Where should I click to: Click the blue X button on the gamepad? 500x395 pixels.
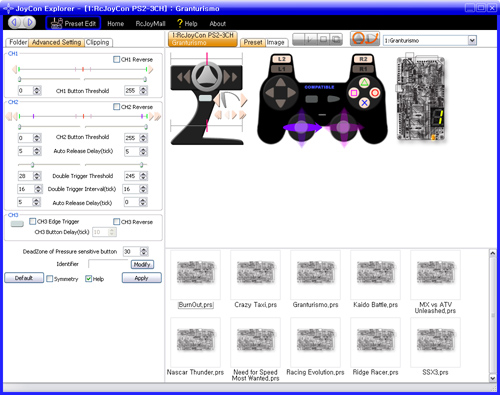click(364, 103)
